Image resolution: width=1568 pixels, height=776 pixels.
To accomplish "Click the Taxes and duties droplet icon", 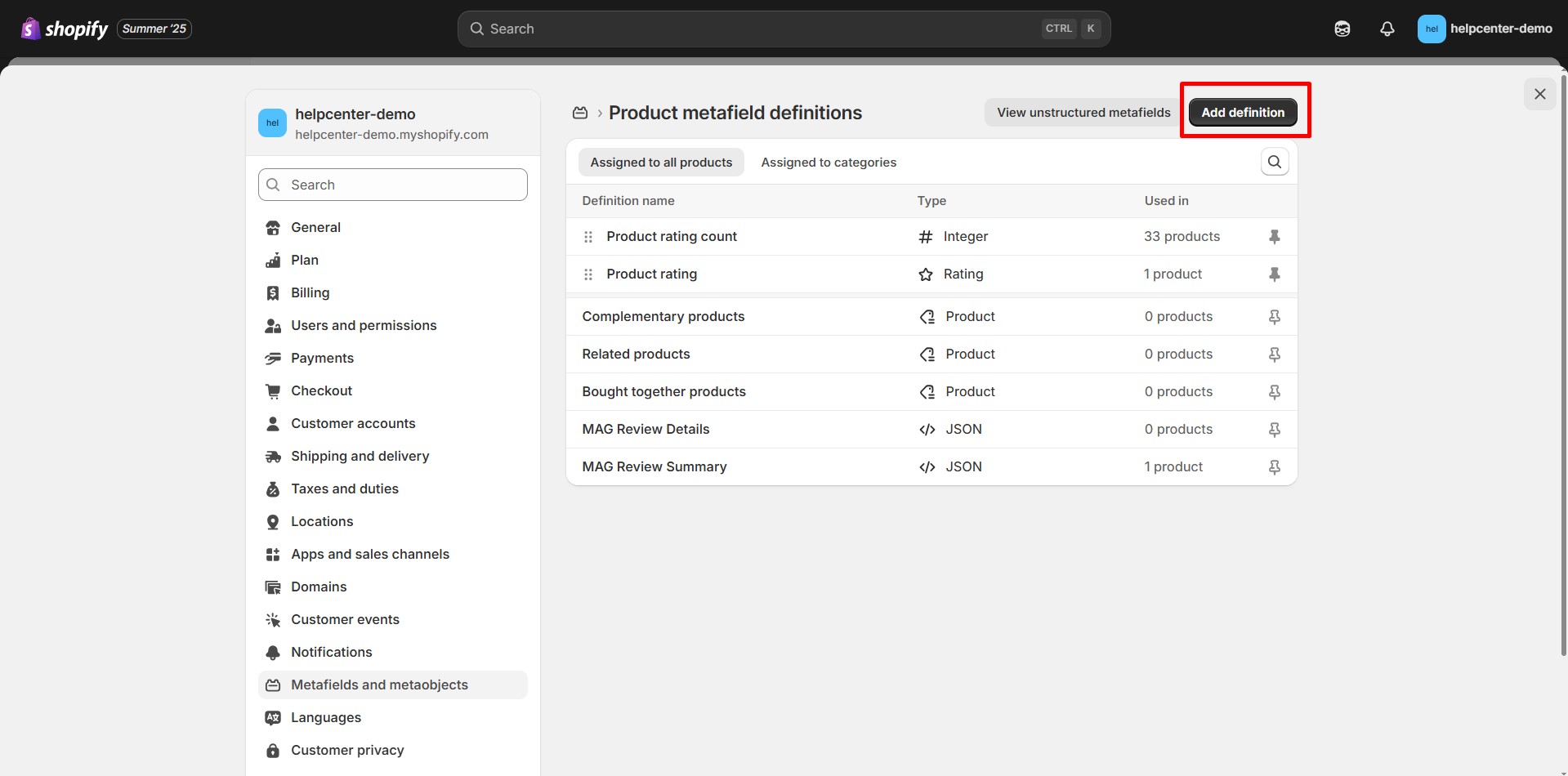I will point(273,488).
